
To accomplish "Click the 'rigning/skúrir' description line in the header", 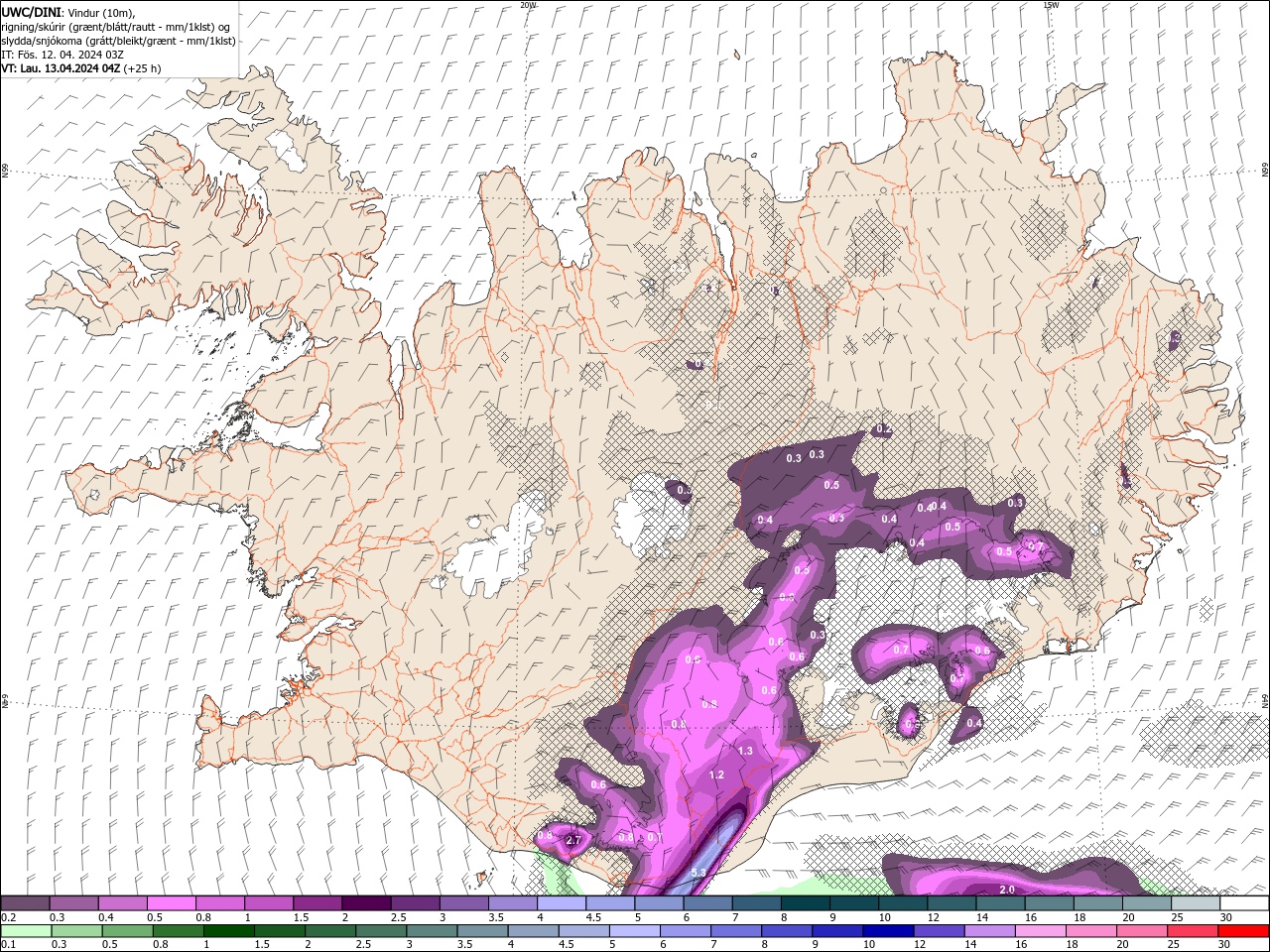I will pos(116,27).
